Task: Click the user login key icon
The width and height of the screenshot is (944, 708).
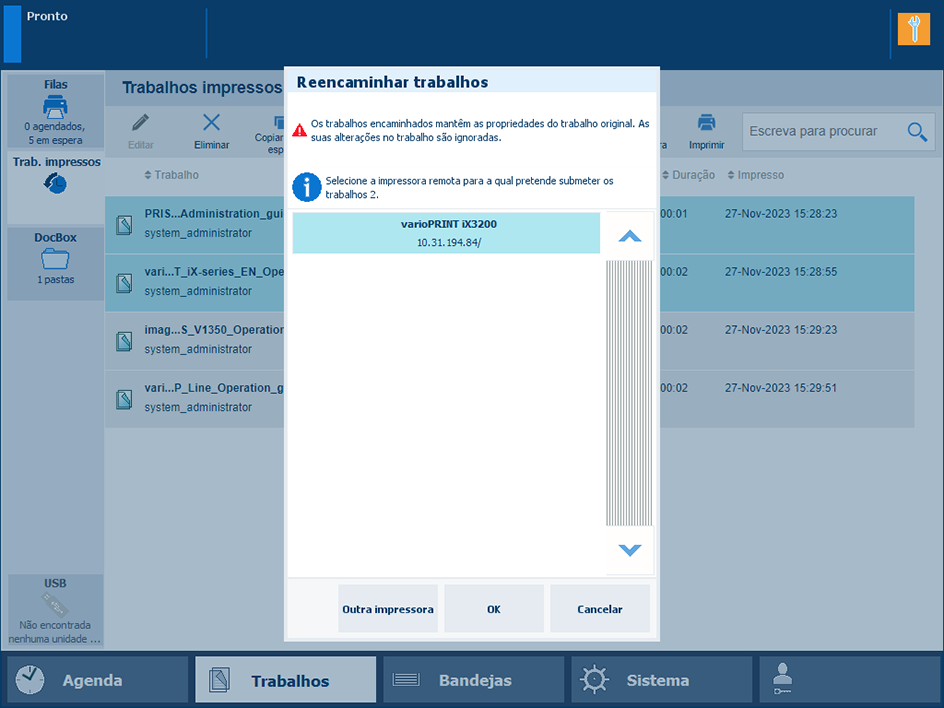Action: (x=783, y=680)
